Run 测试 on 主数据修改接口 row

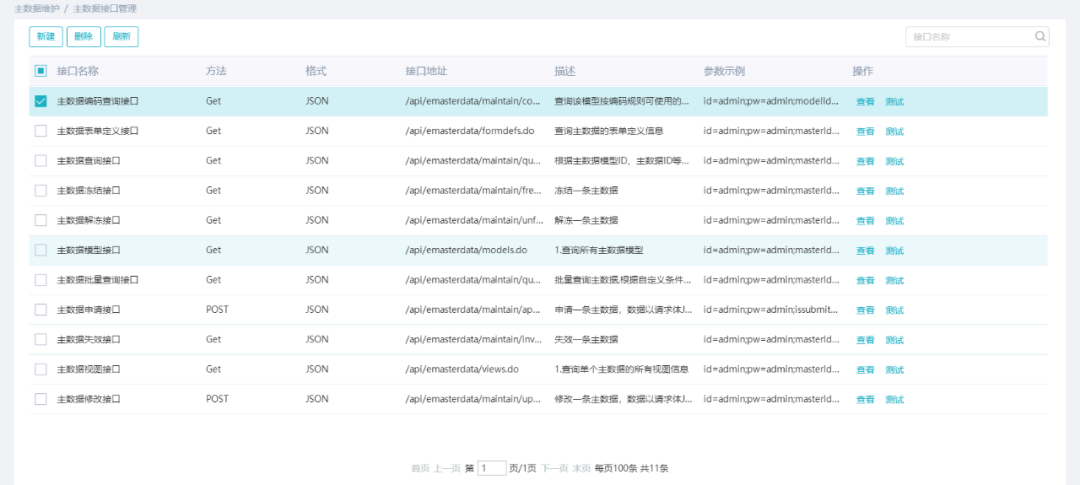[894, 399]
